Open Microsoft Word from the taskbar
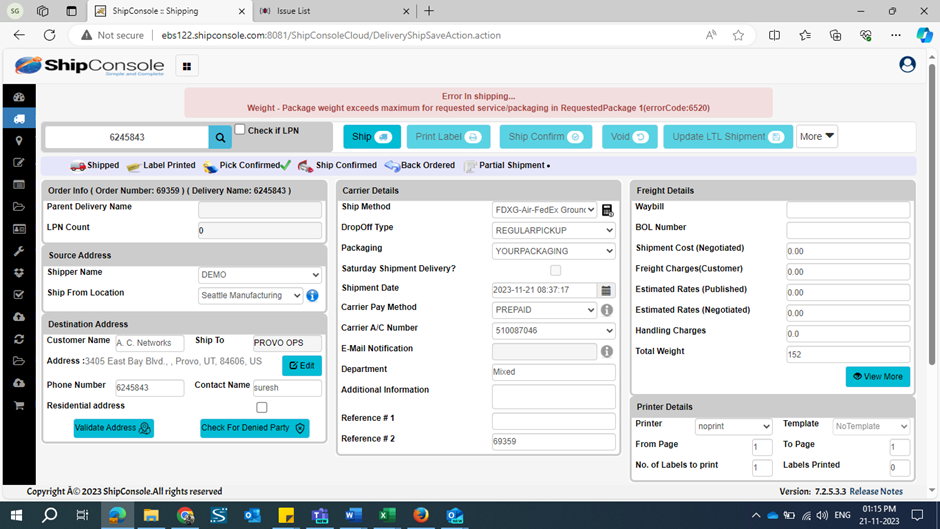This screenshot has height=529, width=940. coord(353,515)
